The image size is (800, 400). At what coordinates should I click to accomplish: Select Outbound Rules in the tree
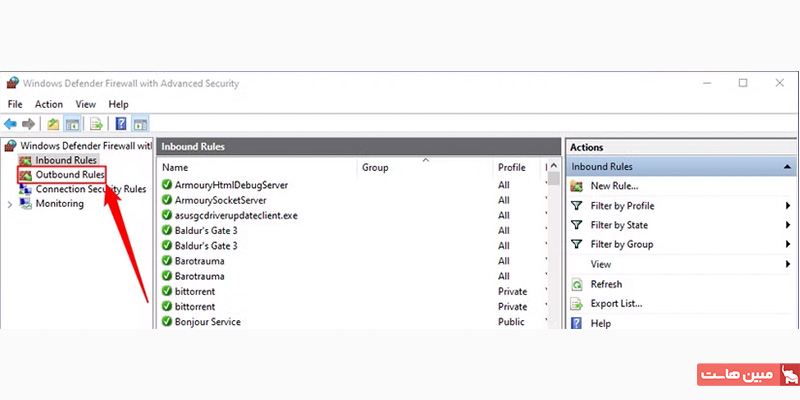[x=70, y=175]
